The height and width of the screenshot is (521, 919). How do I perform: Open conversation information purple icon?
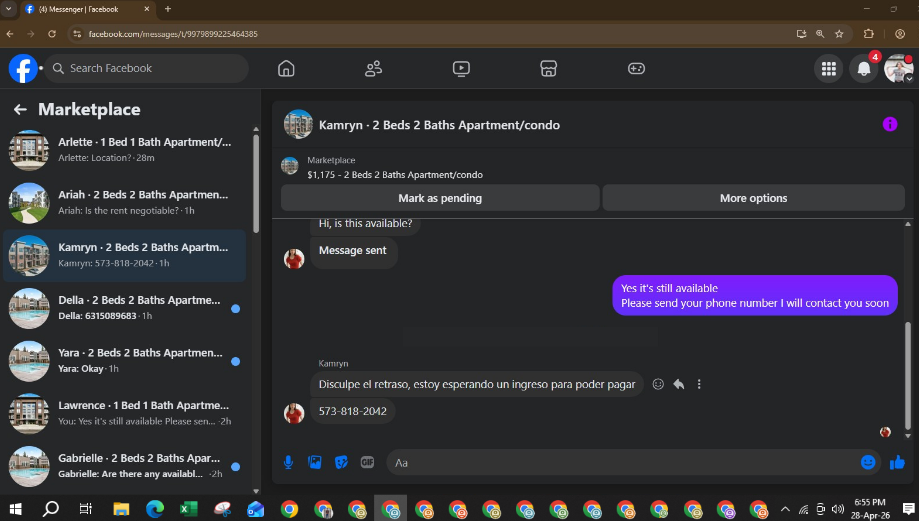point(890,124)
